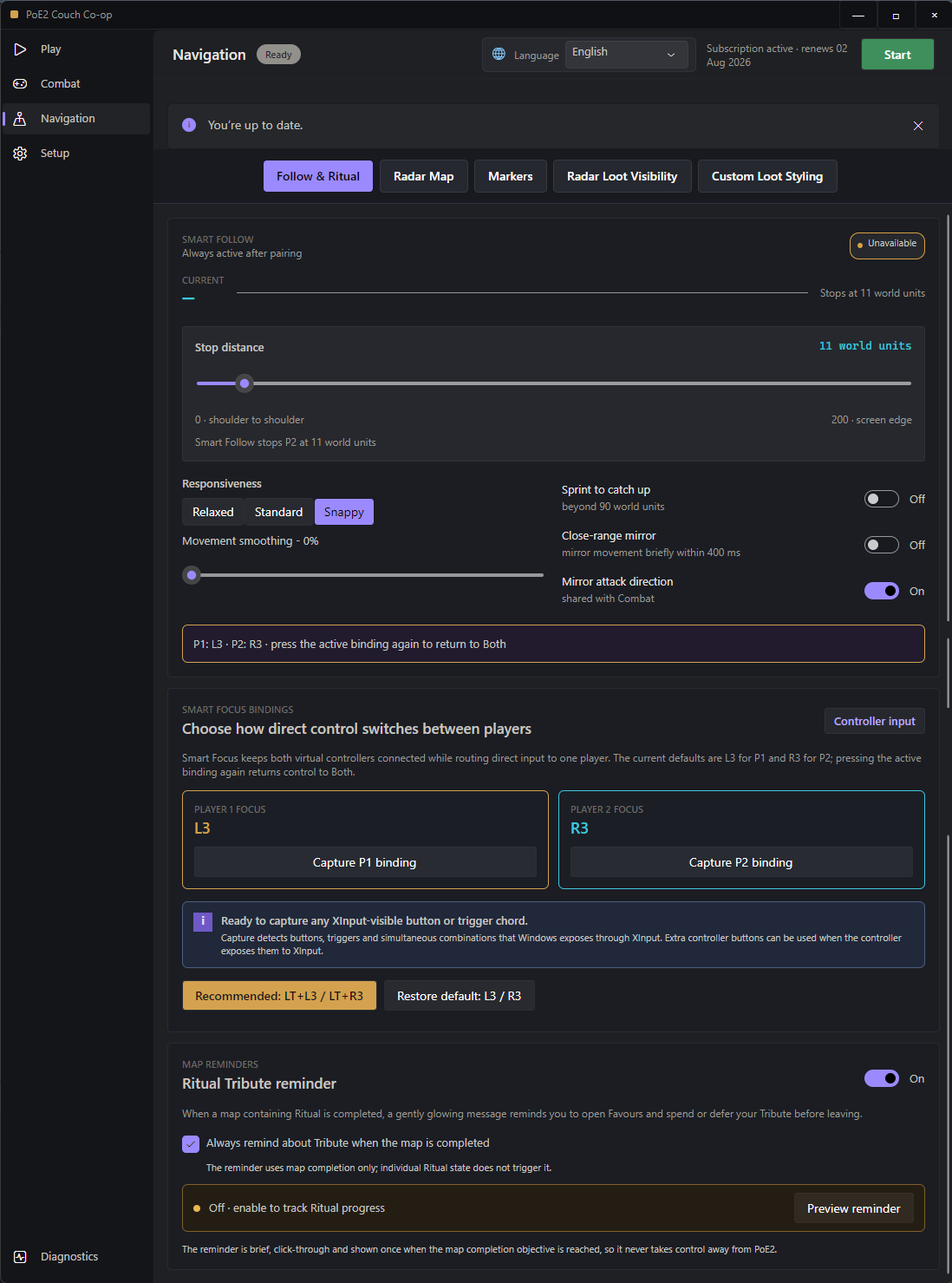
Task: Click 'Off · enable to track Ritual progress'
Action: click(297, 1208)
